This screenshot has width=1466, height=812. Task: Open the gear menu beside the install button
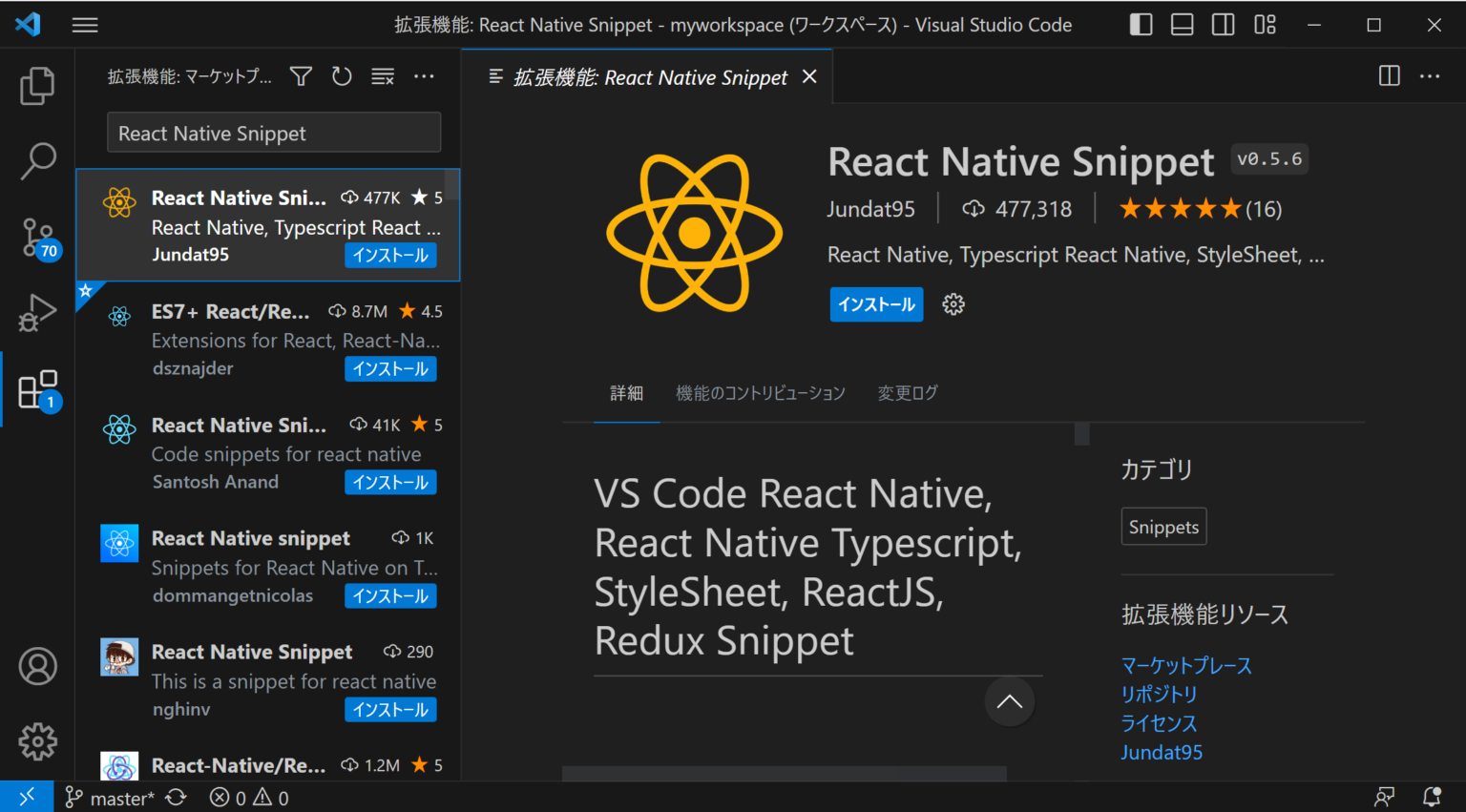click(x=953, y=304)
